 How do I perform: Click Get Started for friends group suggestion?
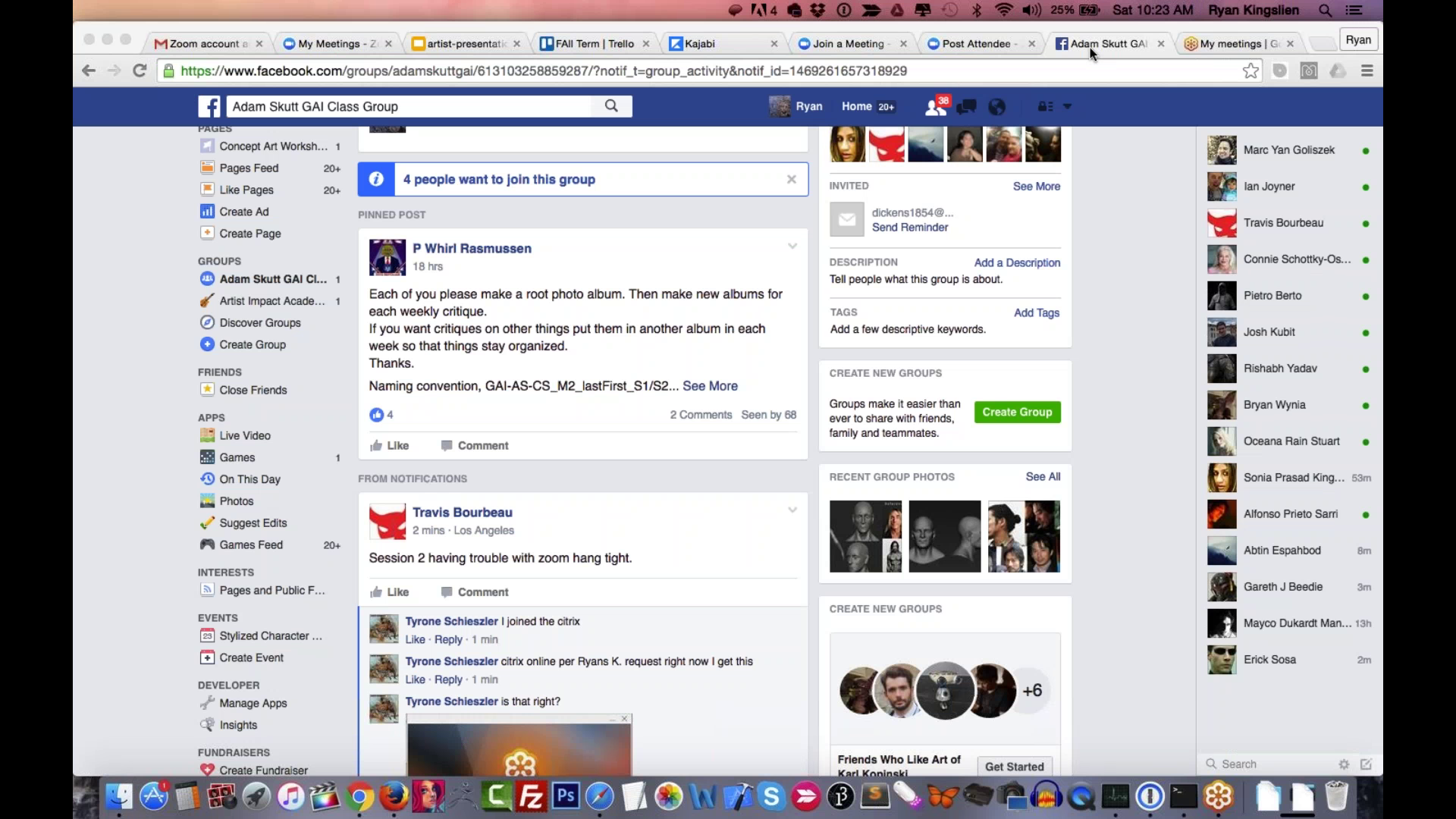click(1014, 767)
